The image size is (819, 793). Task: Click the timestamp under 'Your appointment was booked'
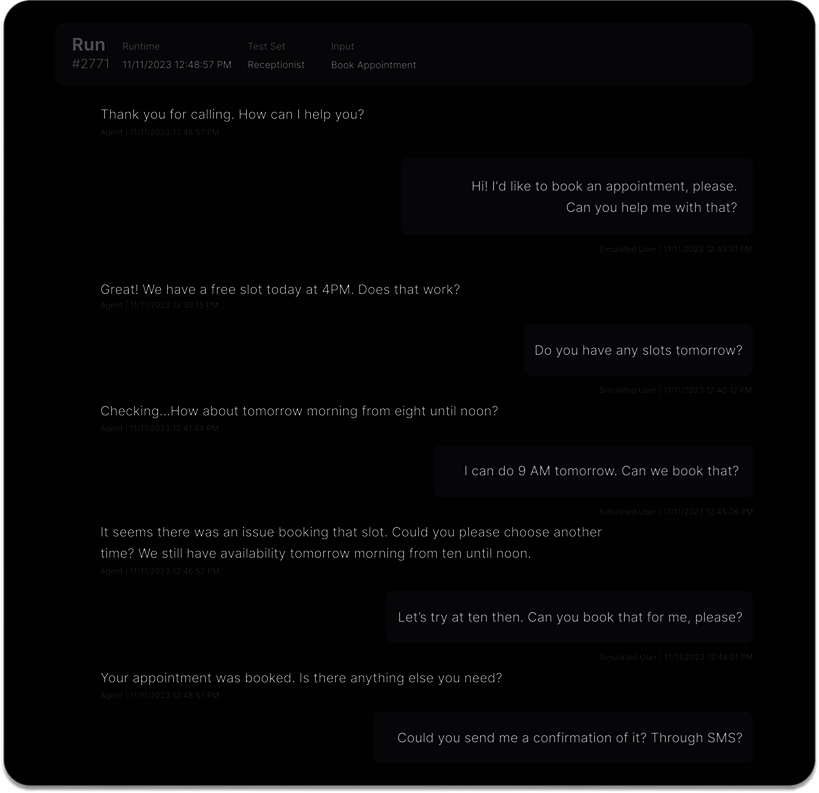159,694
